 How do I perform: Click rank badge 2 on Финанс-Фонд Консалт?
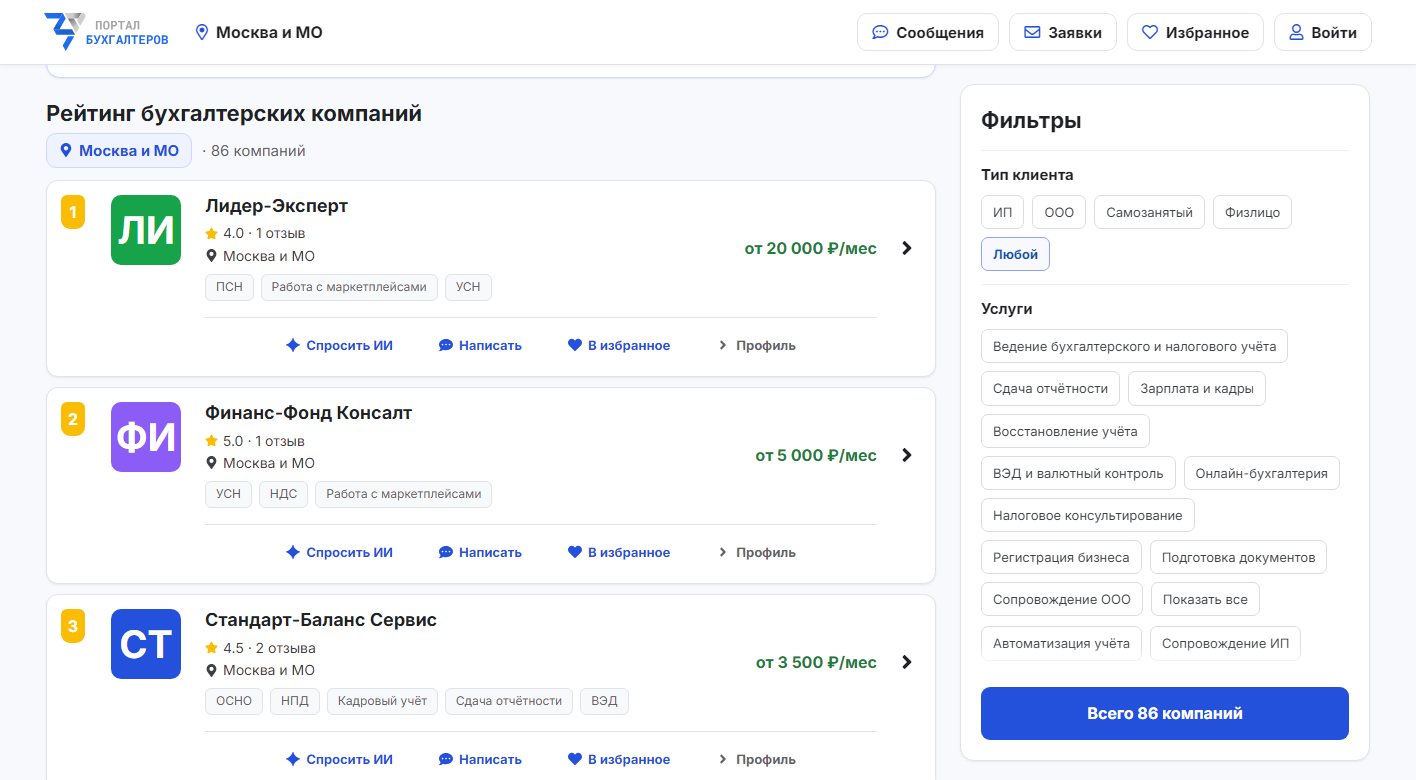coord(73,419)
